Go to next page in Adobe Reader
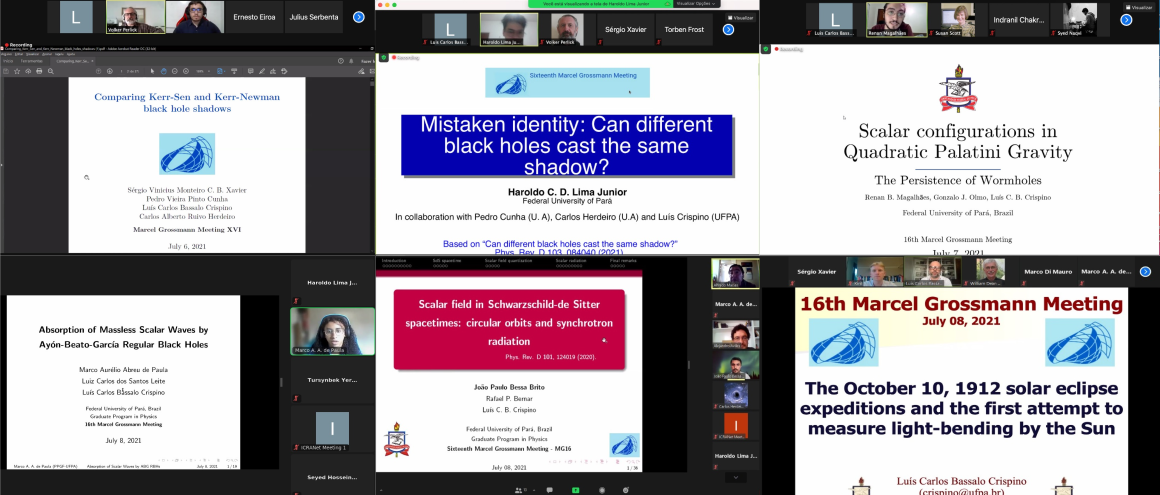Image resolution: width=1160 pixels, height=495 pixels. 109,71
